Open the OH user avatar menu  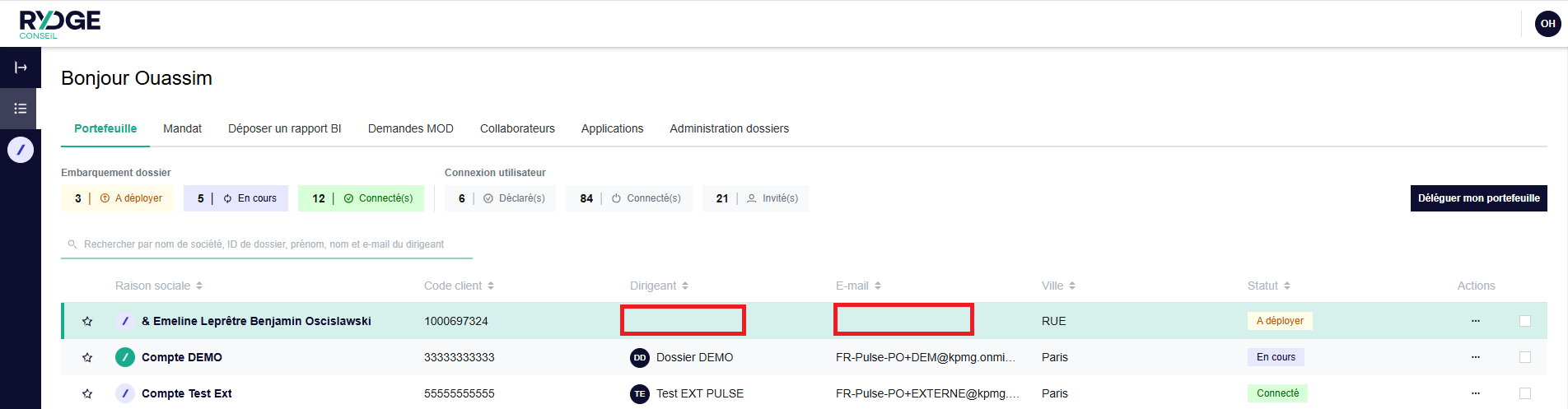[x=1547, y=24]
